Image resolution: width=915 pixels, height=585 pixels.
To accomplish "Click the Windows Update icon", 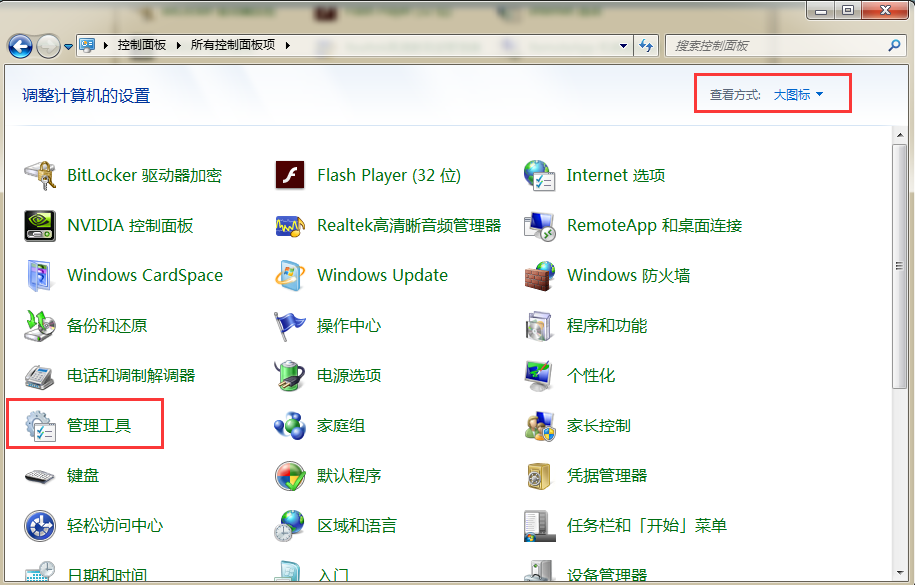I will 289,276.
